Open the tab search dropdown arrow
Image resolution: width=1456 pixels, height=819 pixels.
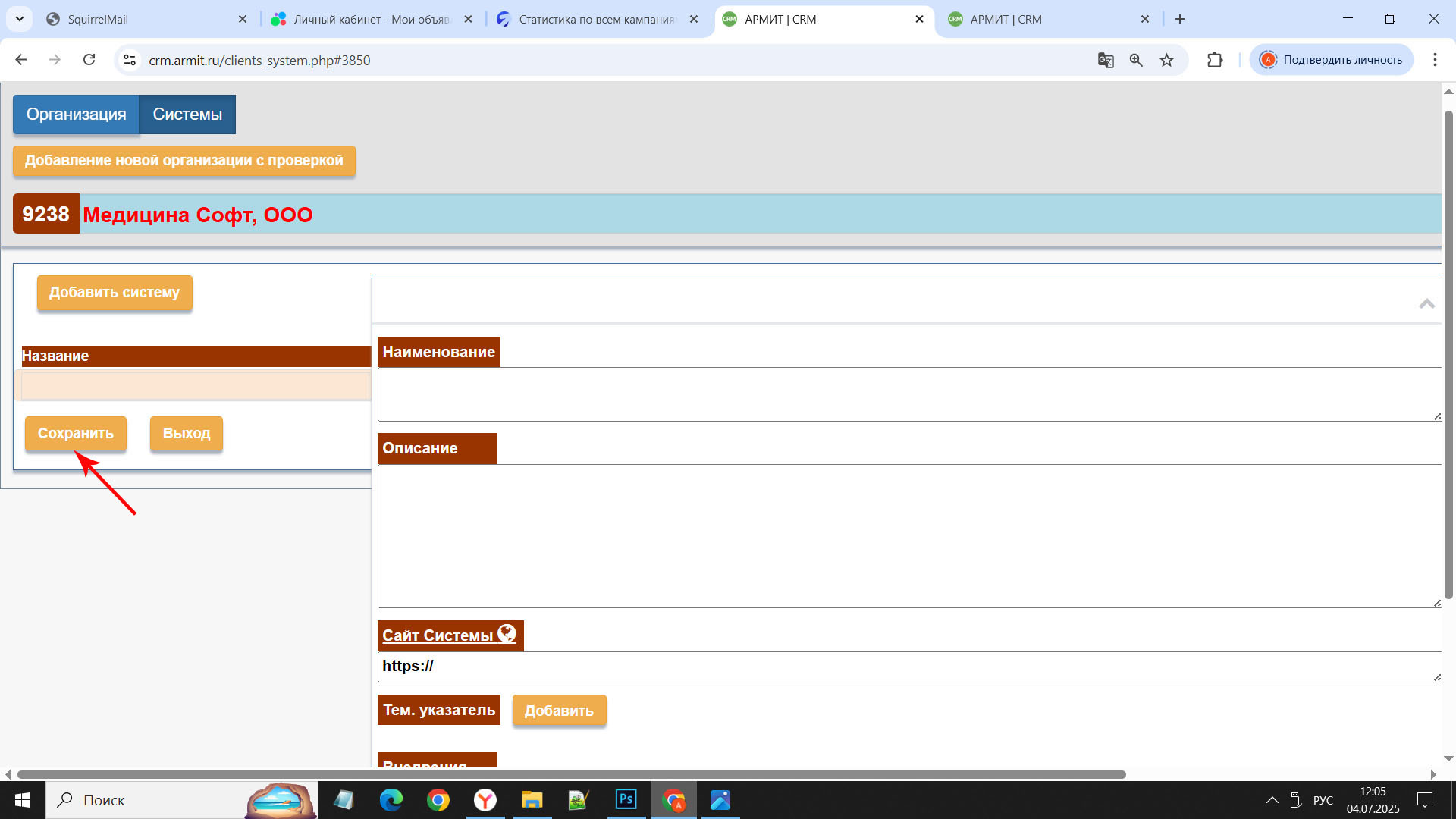[x=20, y=19]
